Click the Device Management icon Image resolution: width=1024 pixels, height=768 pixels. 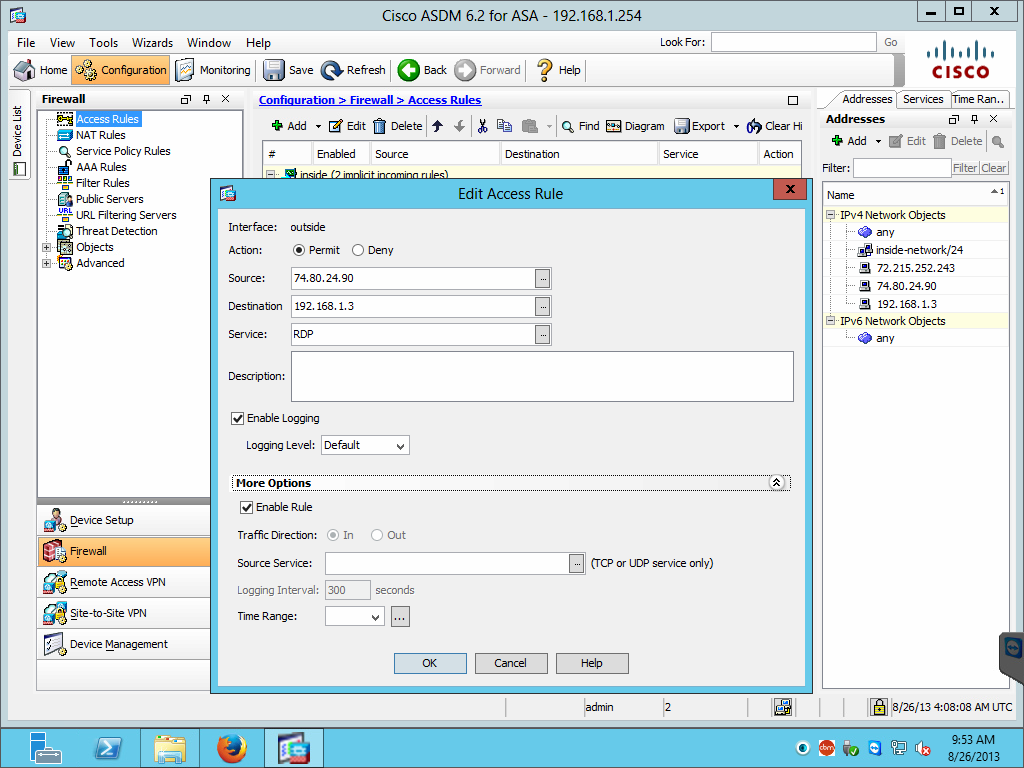[x=55, y=644]
